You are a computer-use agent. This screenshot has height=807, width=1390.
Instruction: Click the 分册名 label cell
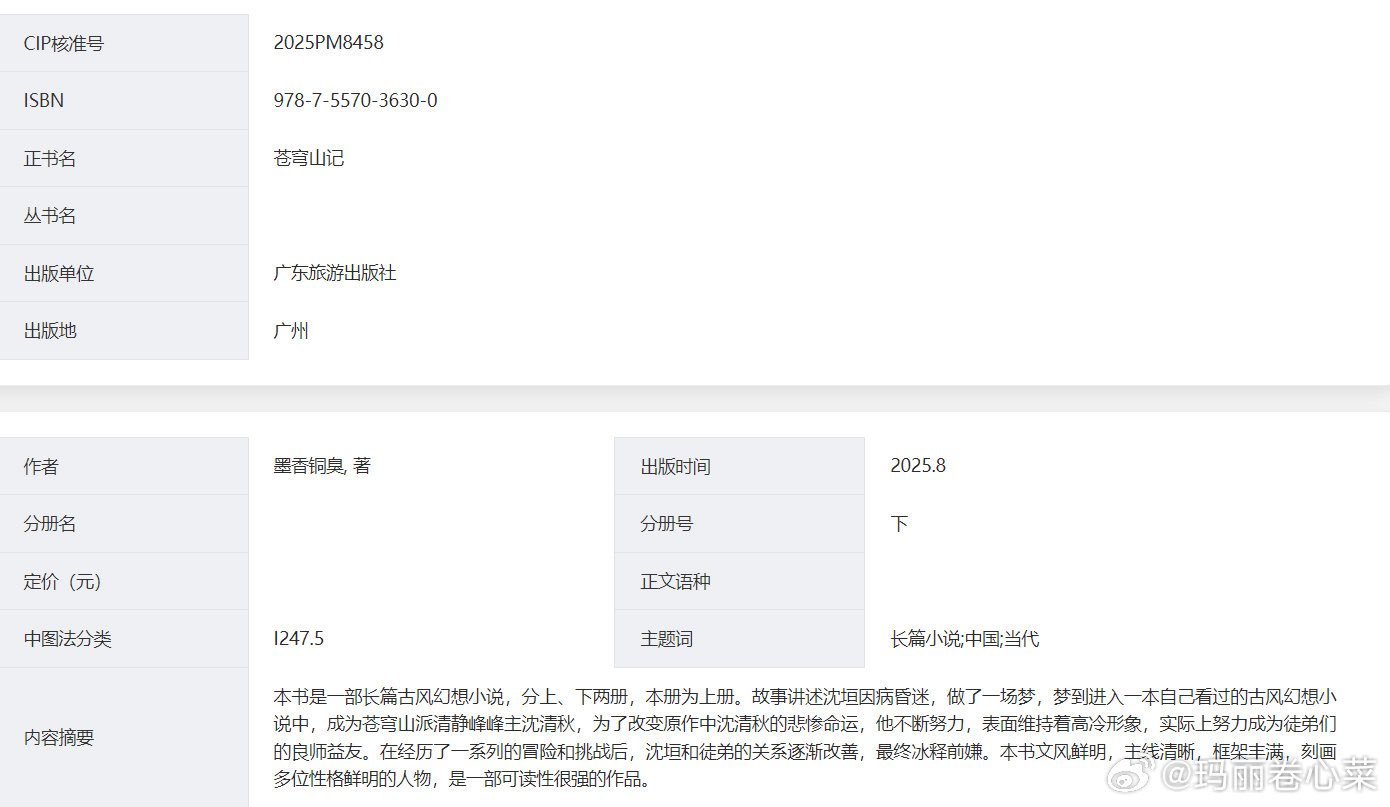[x=124, y=524]
